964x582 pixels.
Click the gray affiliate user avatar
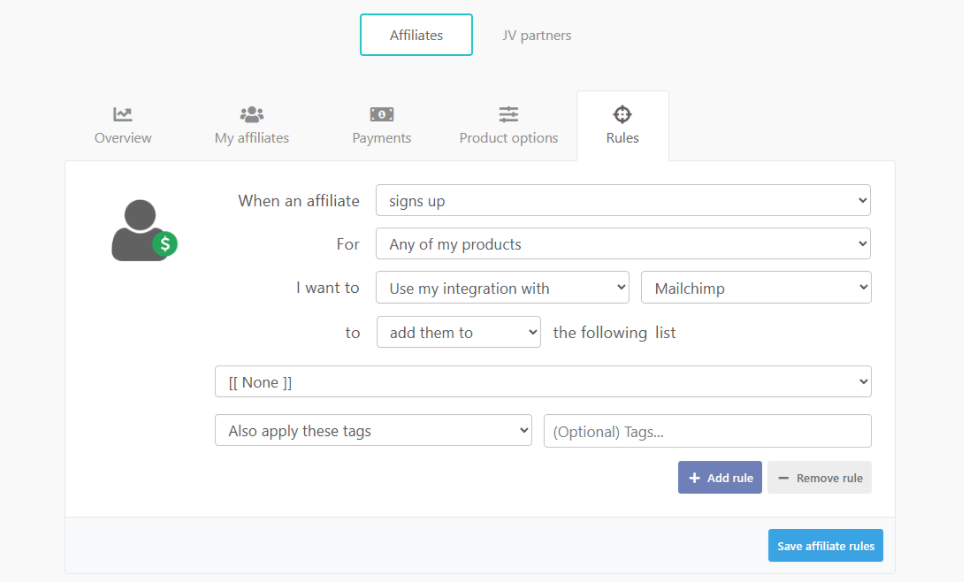coord(138,229)
